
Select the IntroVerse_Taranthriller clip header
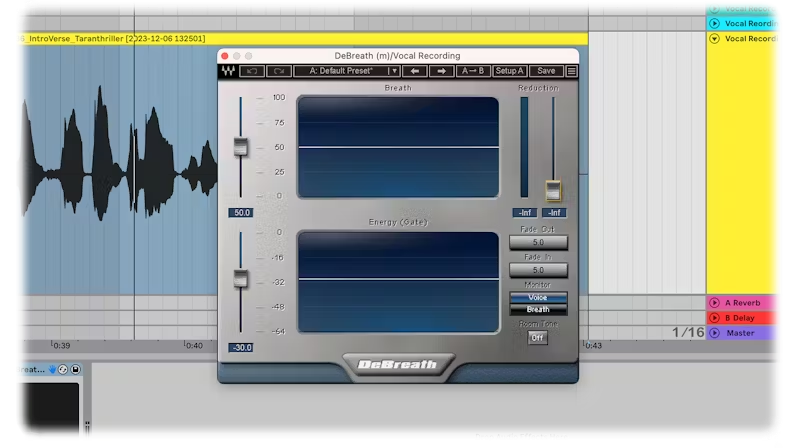click(x=304, y=39)
